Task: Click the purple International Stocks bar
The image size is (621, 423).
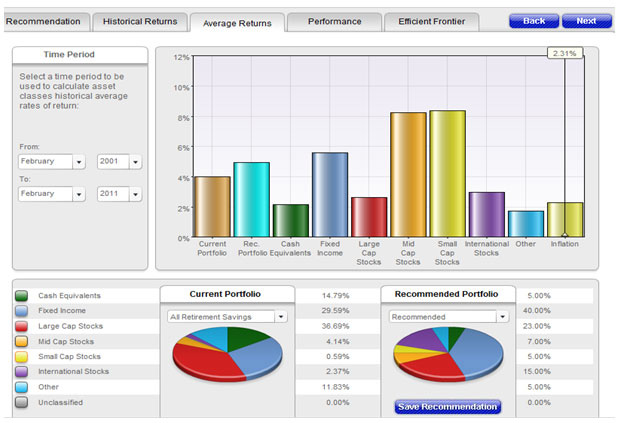Action: tap(487, 215)
